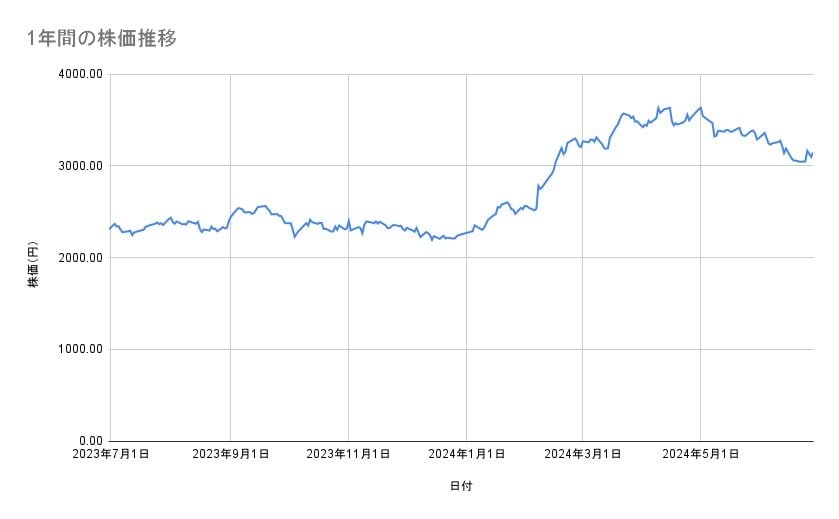Click the horizontal axis title 日付
839x519 pixels.
tap(461, 486)
